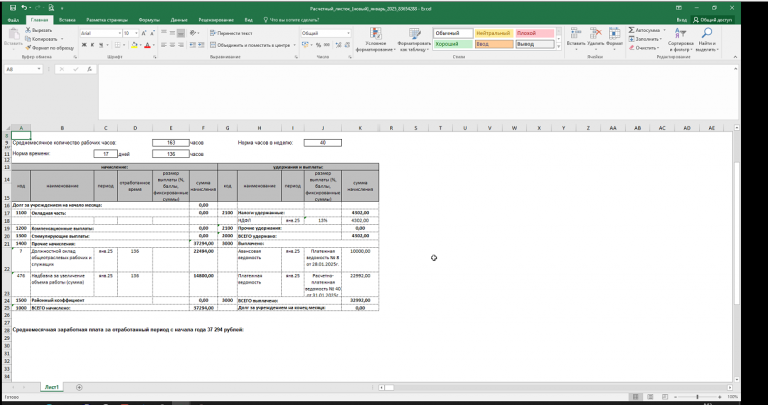The width and height of the screenshot is (768, 405).
Task: Toggle bold formatting (Ж)
Action: 84,45
